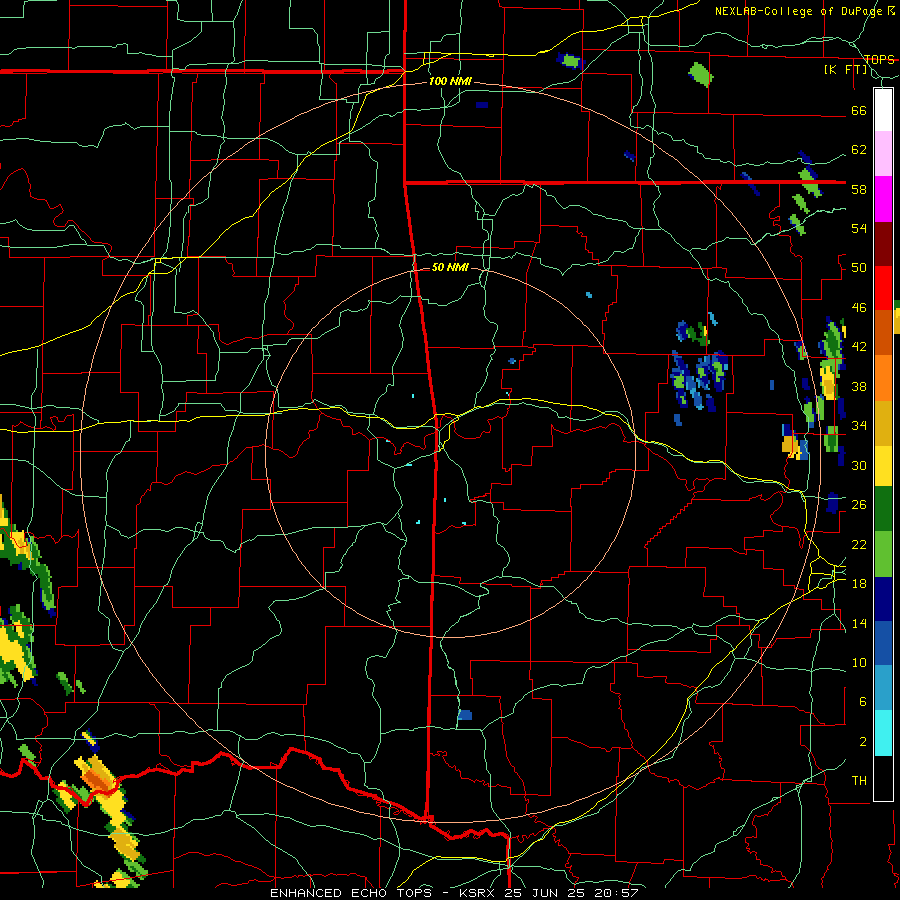This screenshot has width=900, height=900.
Task: Click the 2 legend value
Action: [x=862, y=742]
